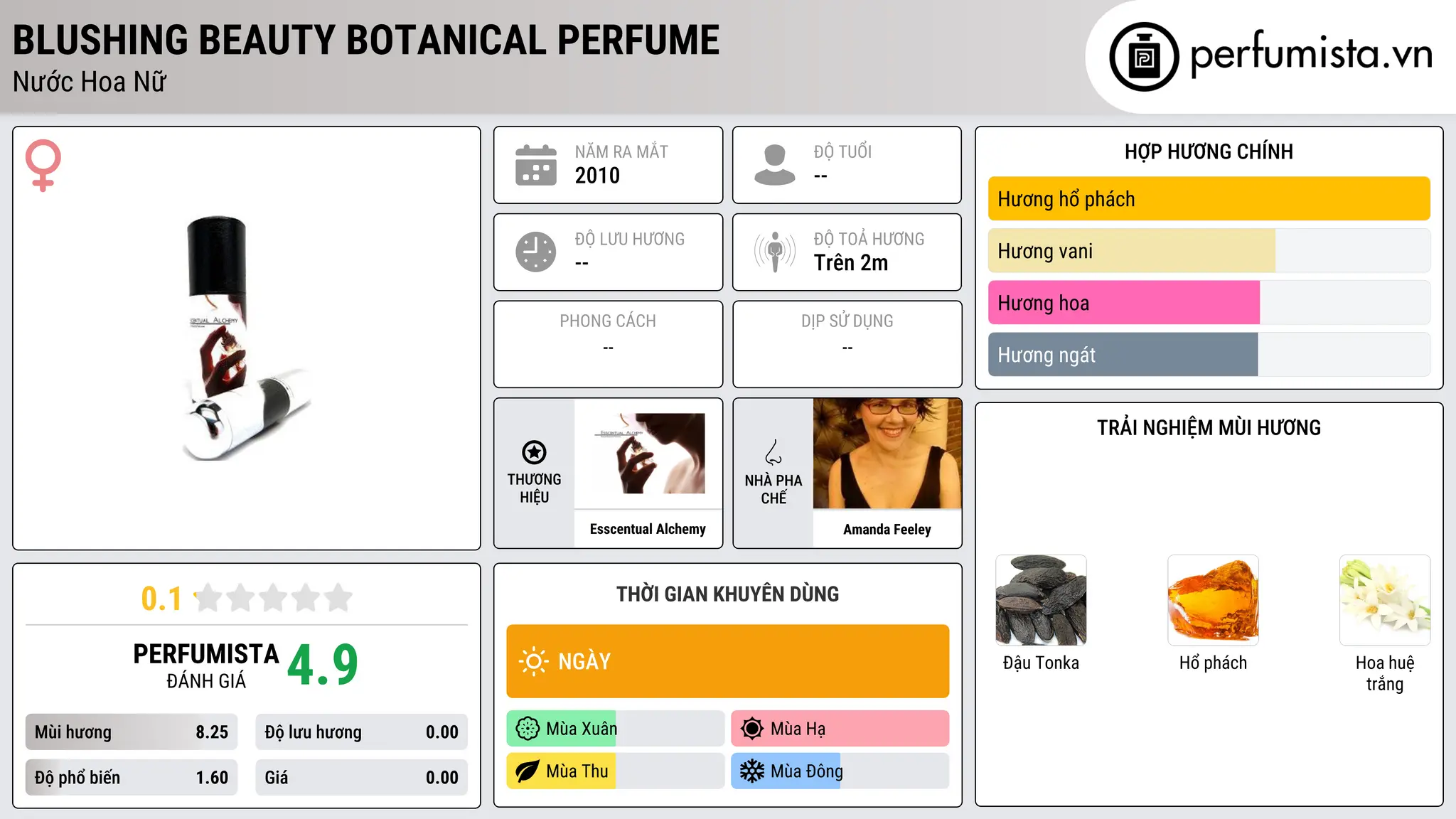Image resolution: width=1456 pixels, height=819 pixels.
Task: Click the clock icon beside Độ lưu hương
Action: pos(536,252)
